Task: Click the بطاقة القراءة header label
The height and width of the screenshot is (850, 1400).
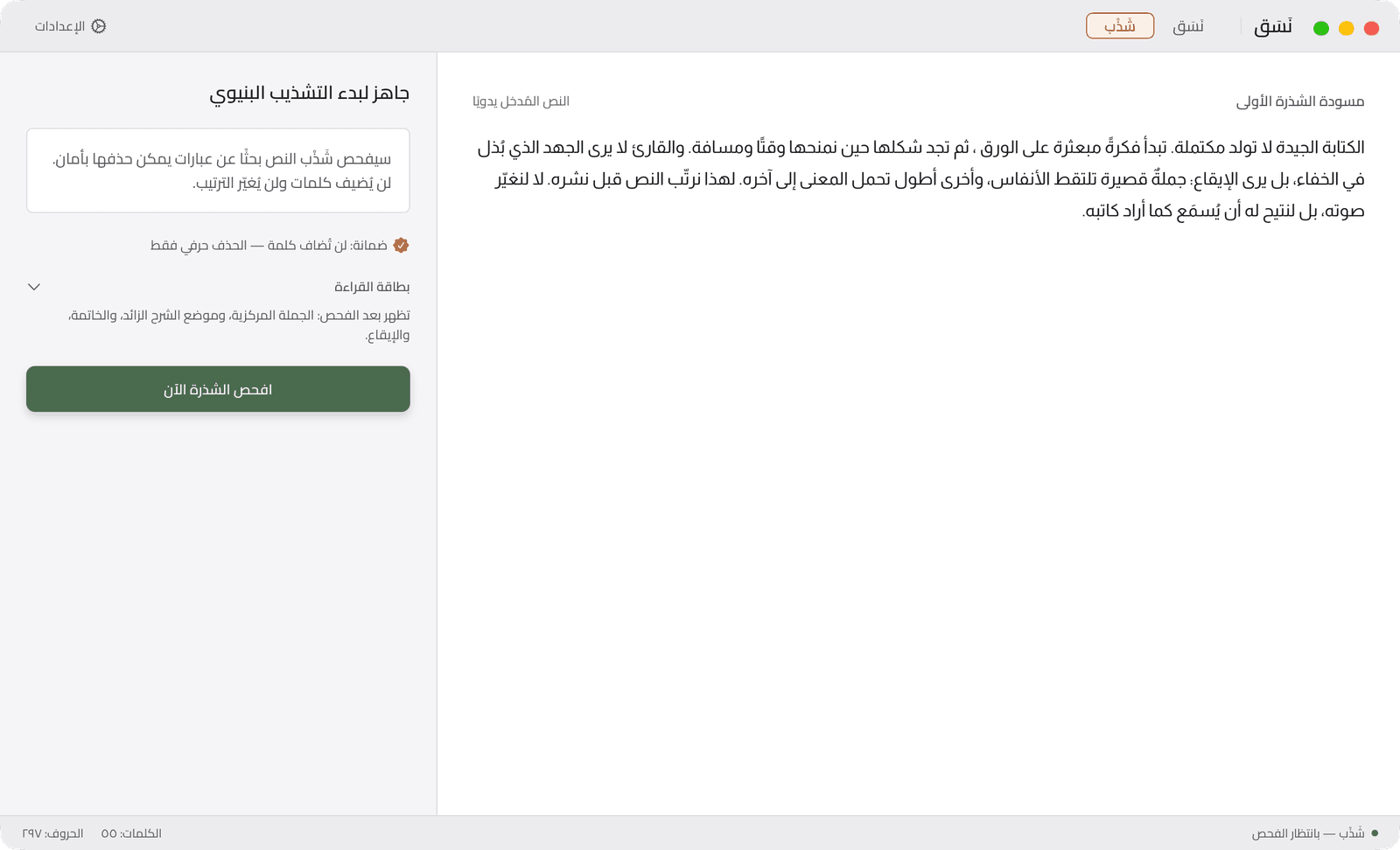Action: tap(372, 287)
